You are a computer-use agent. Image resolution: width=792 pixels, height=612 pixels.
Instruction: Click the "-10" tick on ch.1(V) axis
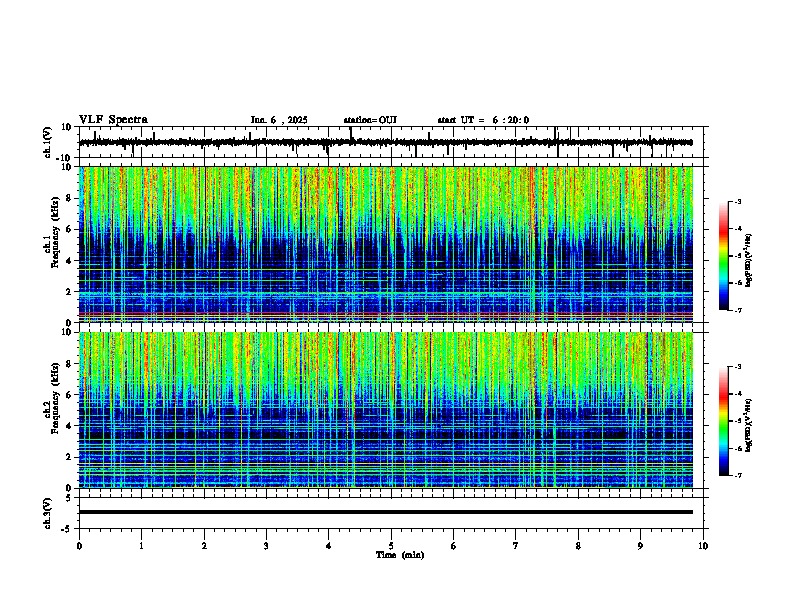point(65,158)
